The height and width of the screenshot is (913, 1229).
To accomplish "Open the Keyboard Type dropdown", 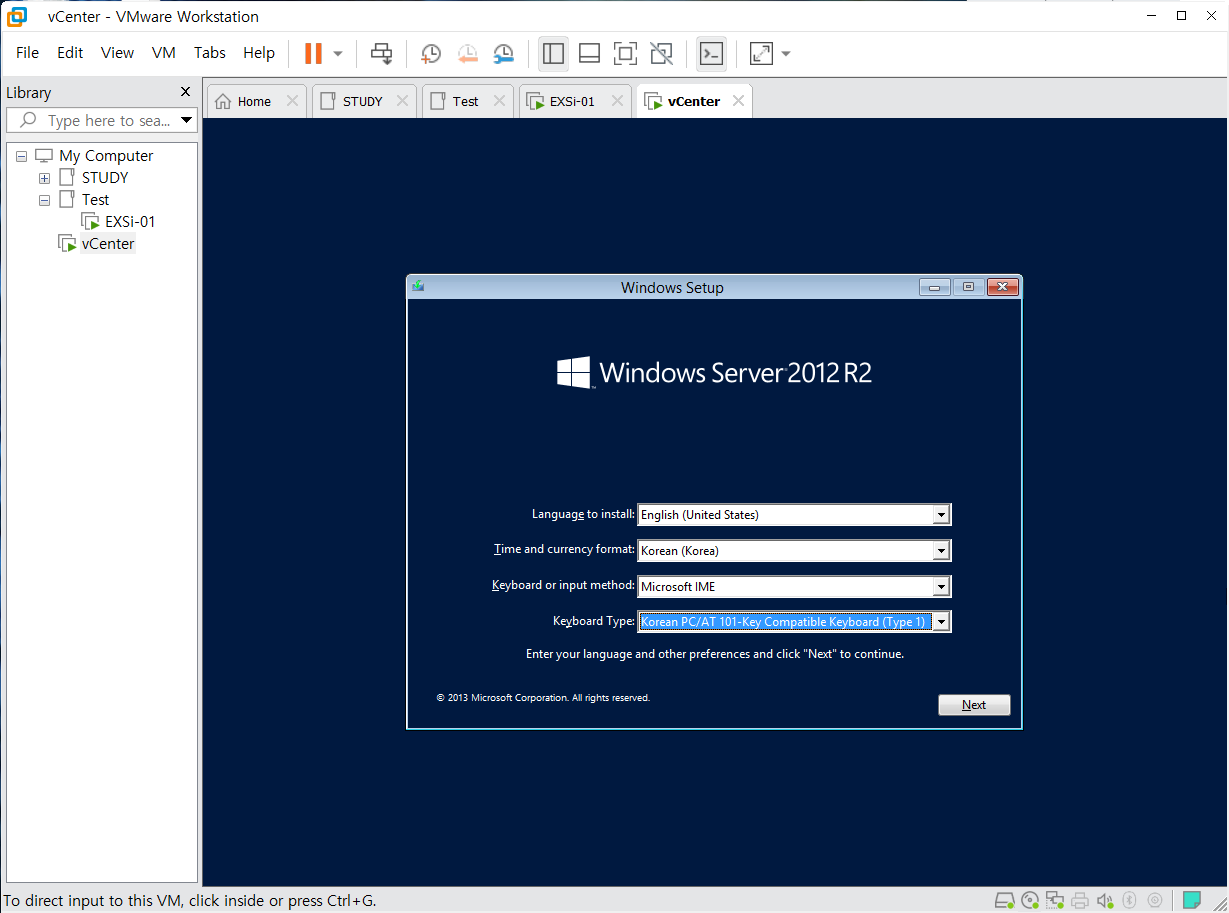I will pyautogui.click(x=940, y=622).
